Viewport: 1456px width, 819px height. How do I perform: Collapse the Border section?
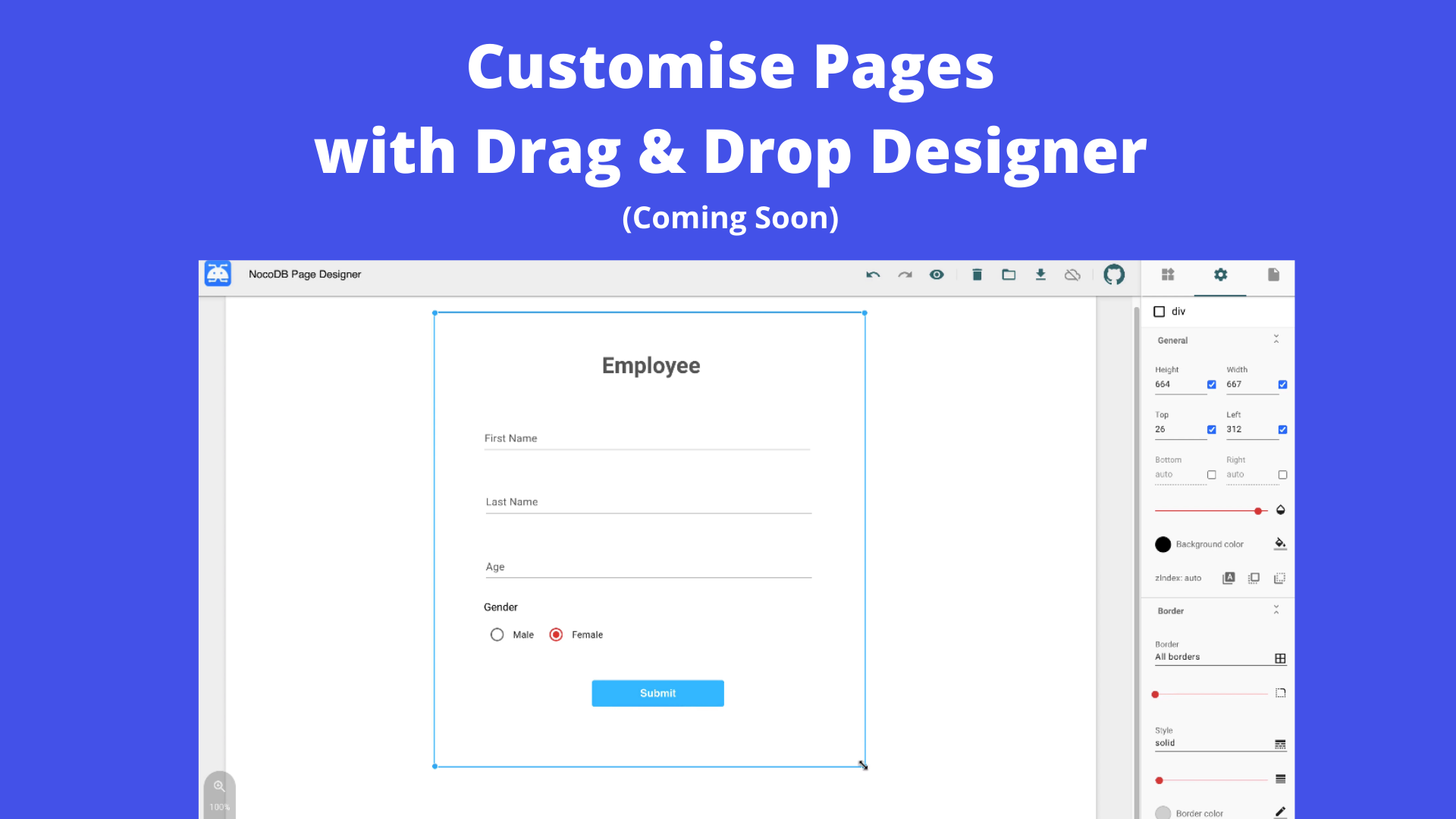(x=1276, y=610)
